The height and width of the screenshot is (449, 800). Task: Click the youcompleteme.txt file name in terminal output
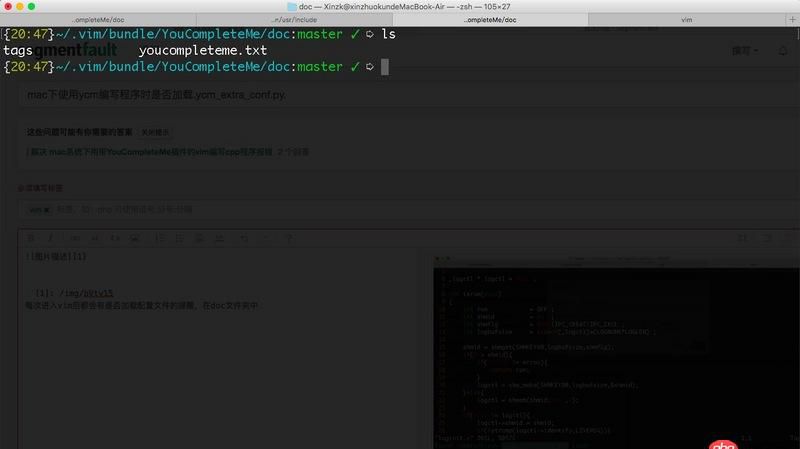[x=203, y=51]
